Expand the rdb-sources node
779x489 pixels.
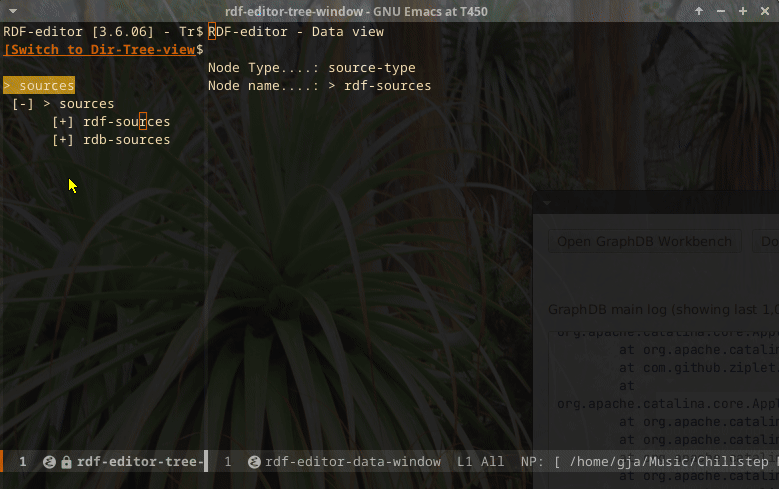tap(63, 140)
